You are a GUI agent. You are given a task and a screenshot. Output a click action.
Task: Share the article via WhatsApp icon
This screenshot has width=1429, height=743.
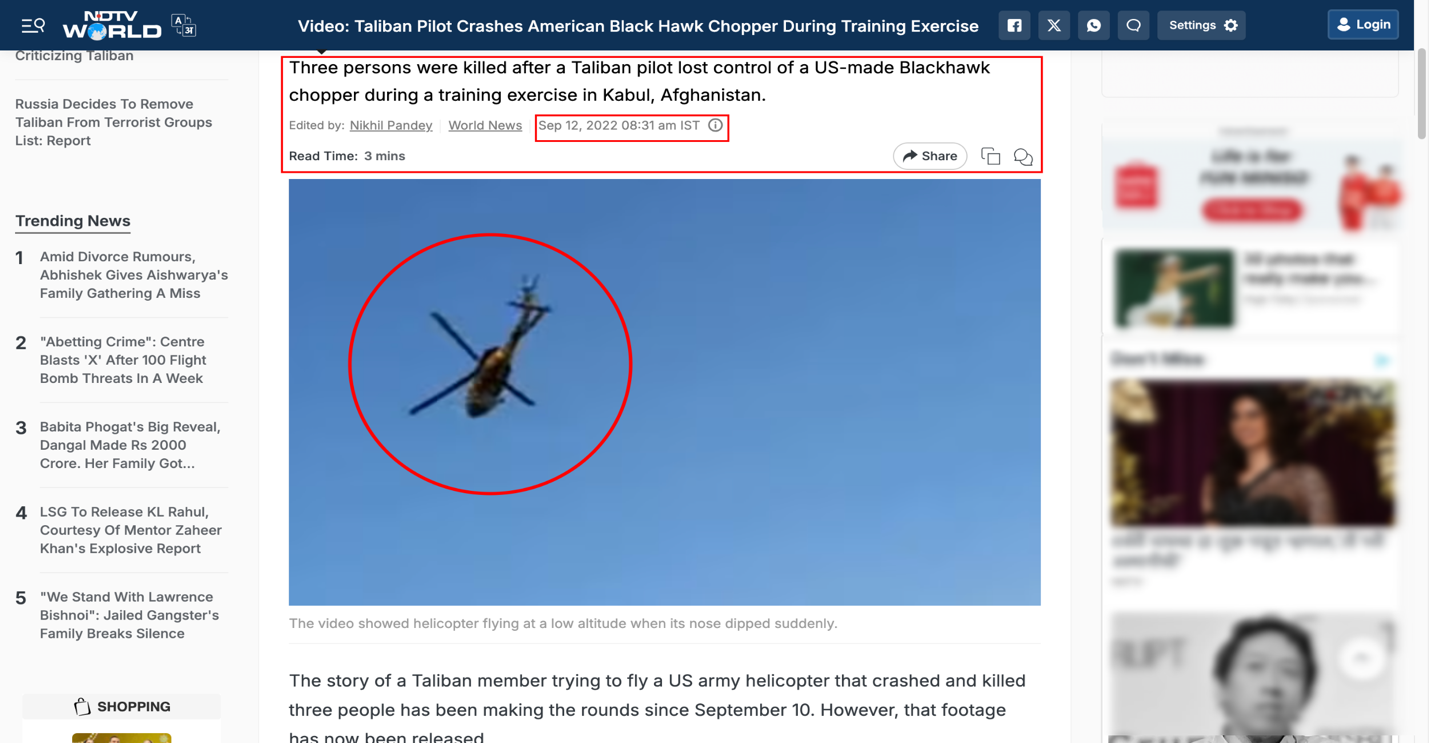coord(1094,25)
